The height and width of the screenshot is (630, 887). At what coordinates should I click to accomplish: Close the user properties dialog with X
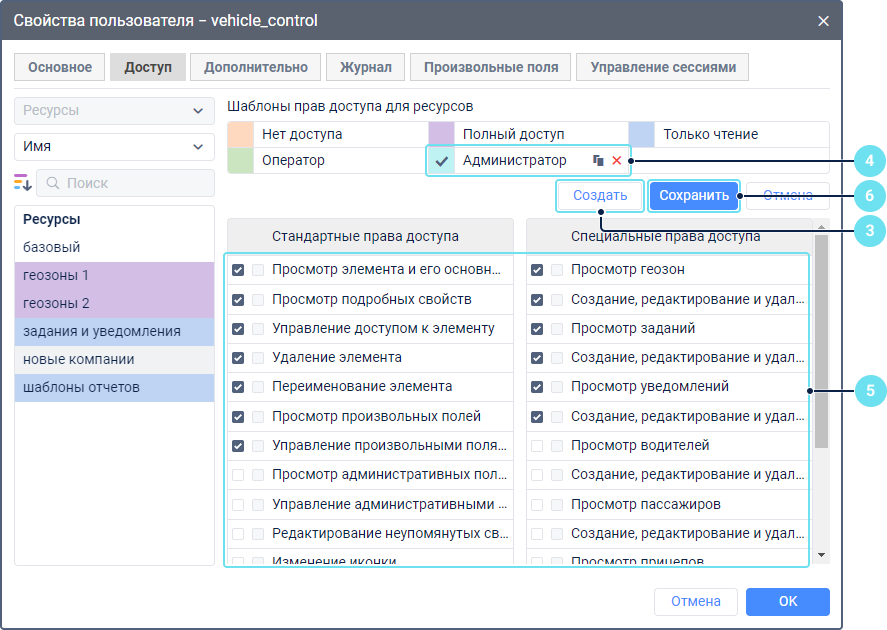point(823,20)
